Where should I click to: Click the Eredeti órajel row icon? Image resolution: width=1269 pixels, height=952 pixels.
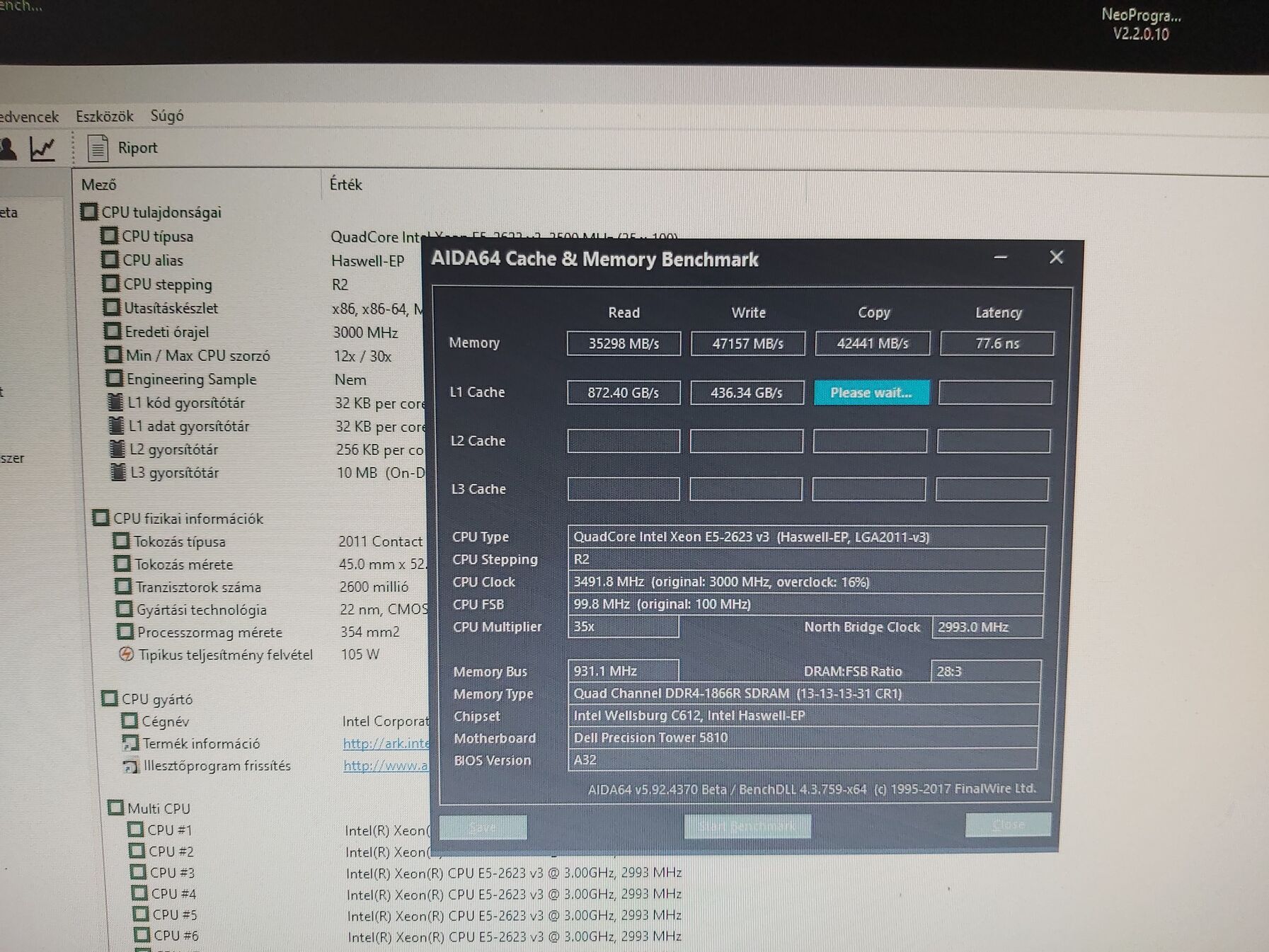tap(113, 331)
